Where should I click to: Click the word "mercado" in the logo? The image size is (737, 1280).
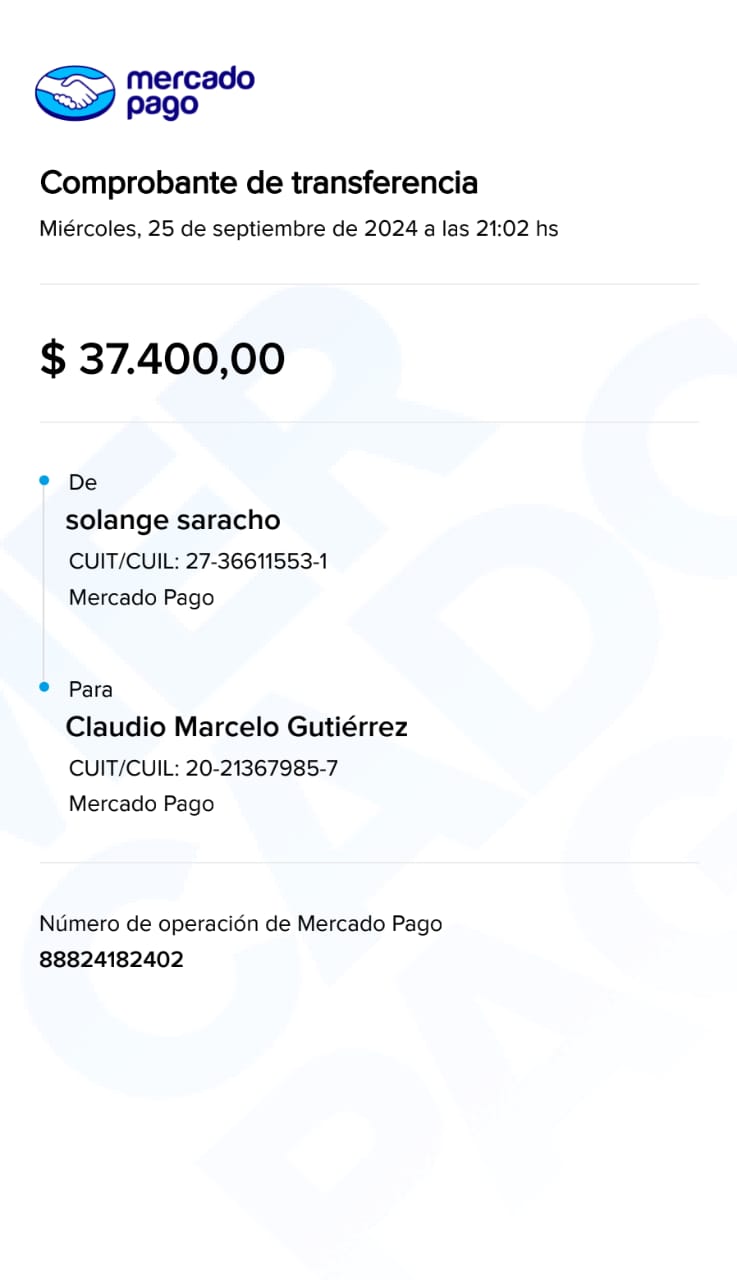coord(190,79)
